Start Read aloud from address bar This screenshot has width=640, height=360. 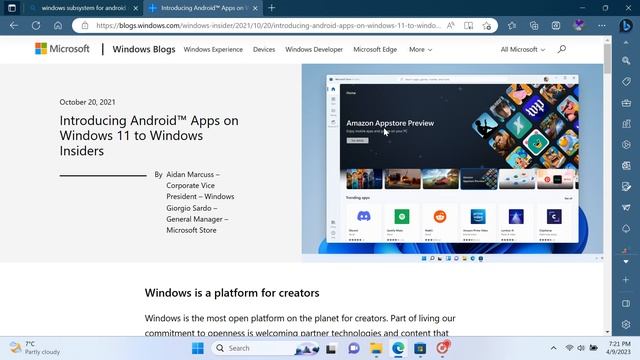point(451,25)
